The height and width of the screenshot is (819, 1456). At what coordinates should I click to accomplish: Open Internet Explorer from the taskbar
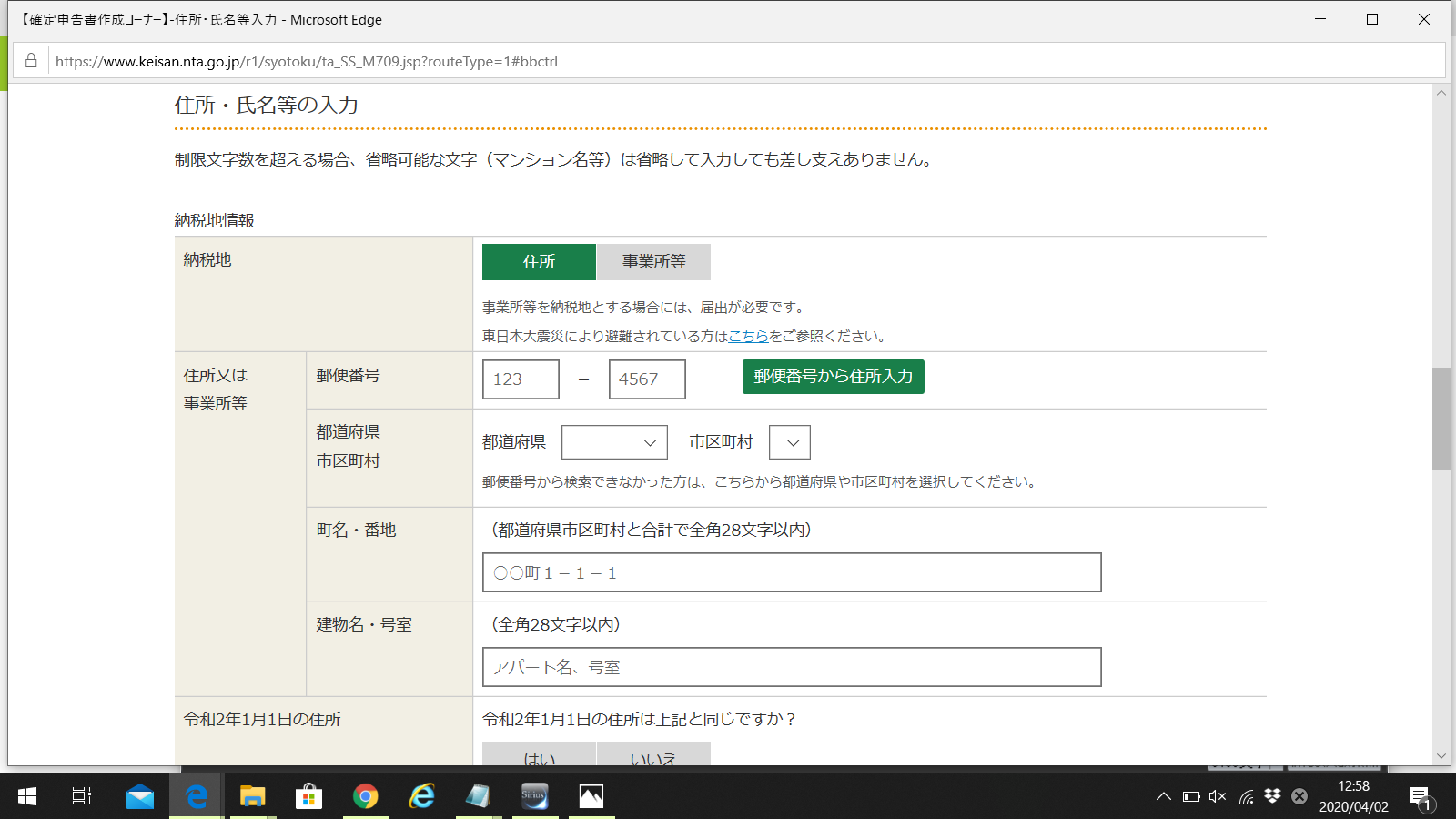click(421, 796)
